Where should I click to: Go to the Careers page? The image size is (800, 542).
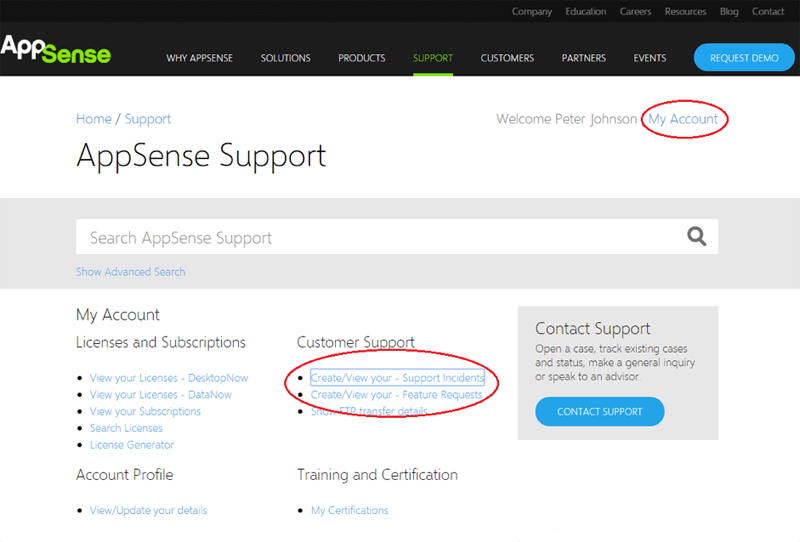coord(635,11)
